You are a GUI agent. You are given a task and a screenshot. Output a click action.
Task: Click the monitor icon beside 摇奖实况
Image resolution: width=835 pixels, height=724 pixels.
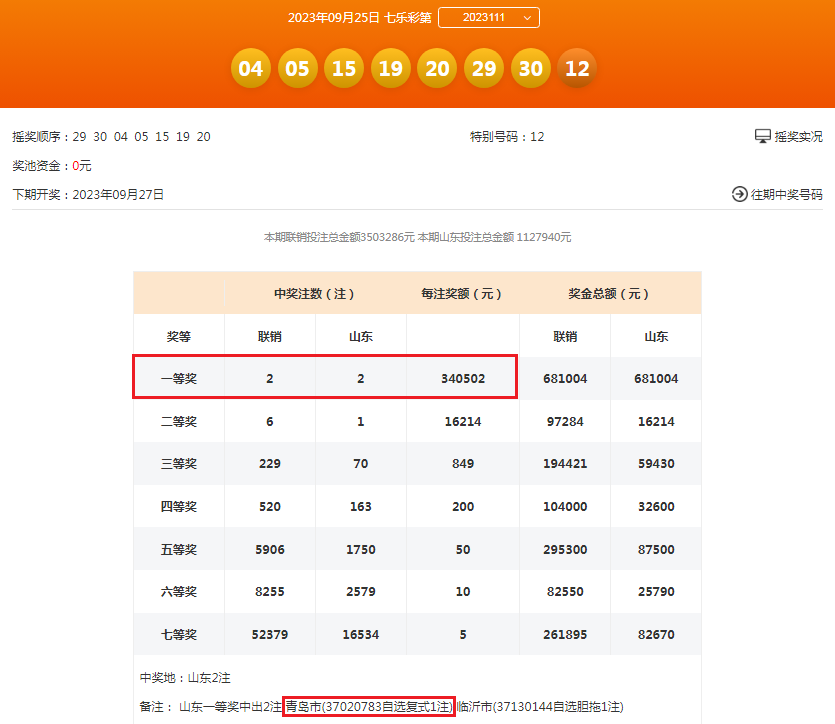[x=763, y=136]
